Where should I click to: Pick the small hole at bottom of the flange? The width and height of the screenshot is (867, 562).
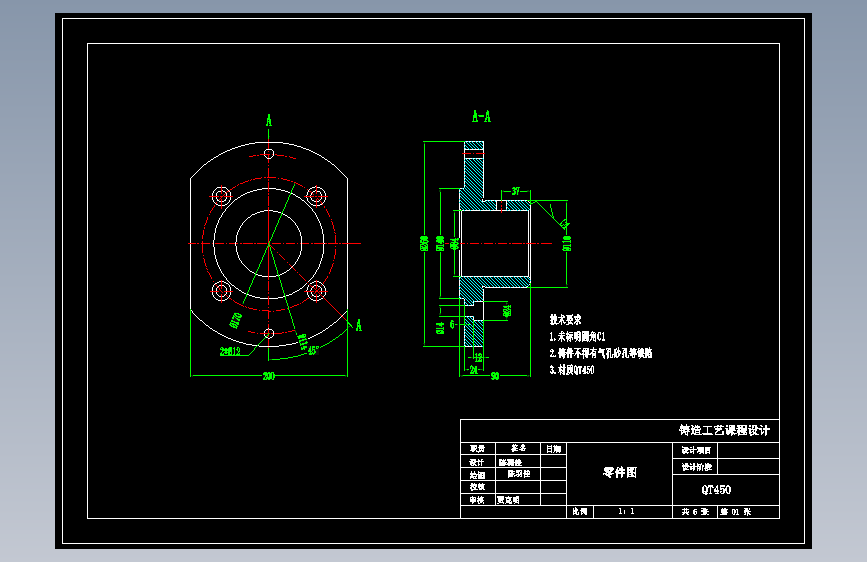click(269, 333)
